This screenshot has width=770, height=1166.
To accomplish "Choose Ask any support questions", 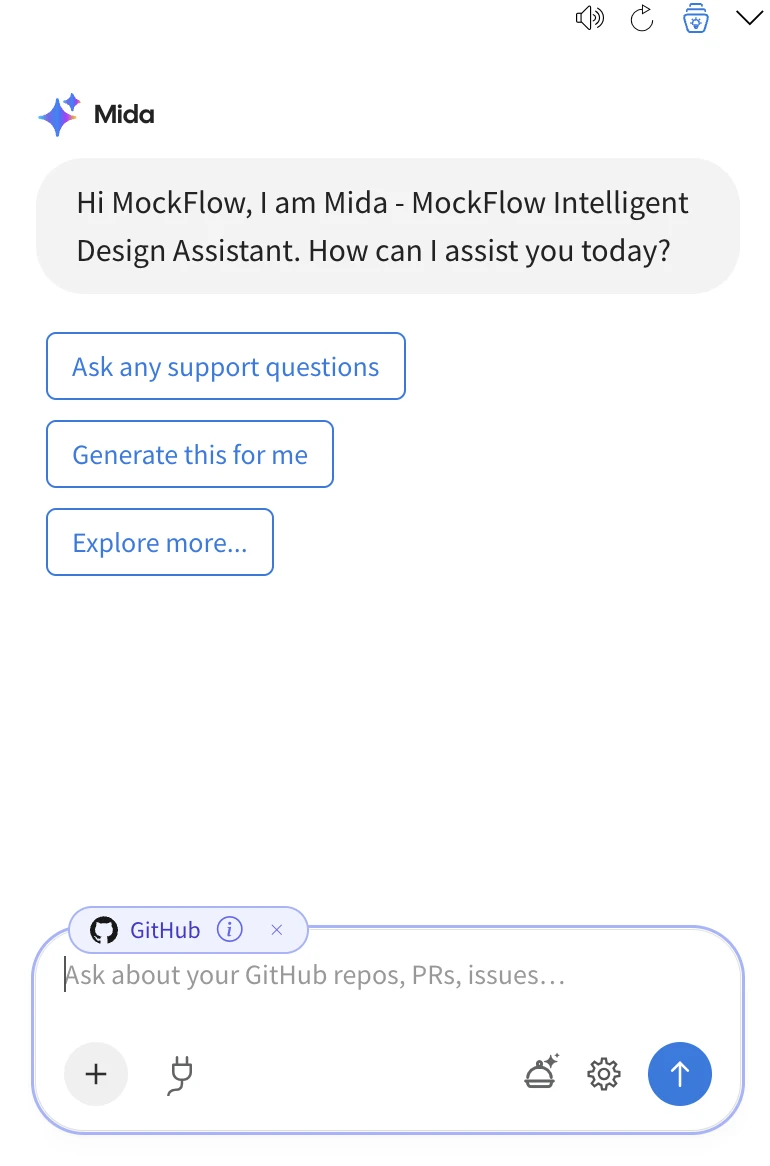I will [x=225, y=366].
